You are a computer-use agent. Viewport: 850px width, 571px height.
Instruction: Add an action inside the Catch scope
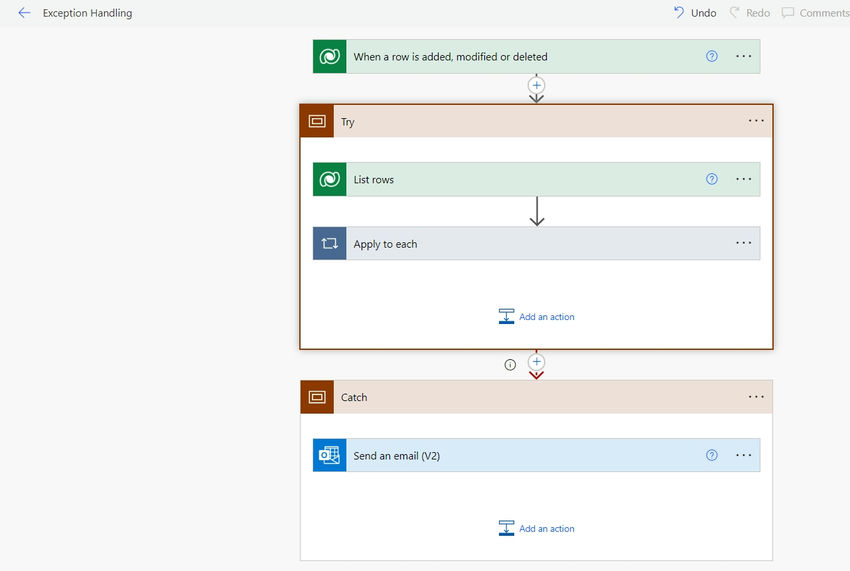pyautogui.click(x=536, y=528)
